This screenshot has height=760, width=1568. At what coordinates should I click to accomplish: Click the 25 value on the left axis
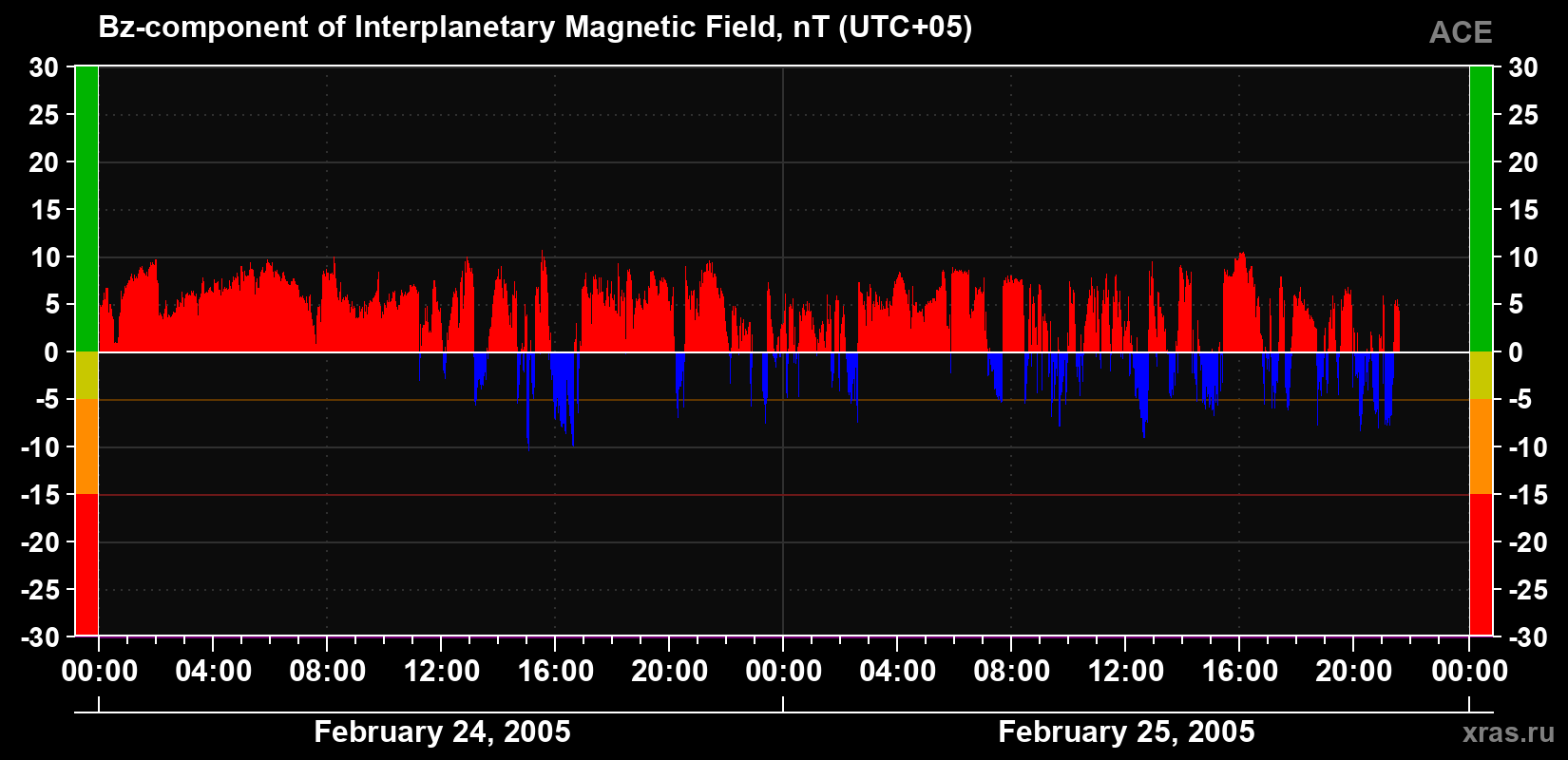point(44,115)
